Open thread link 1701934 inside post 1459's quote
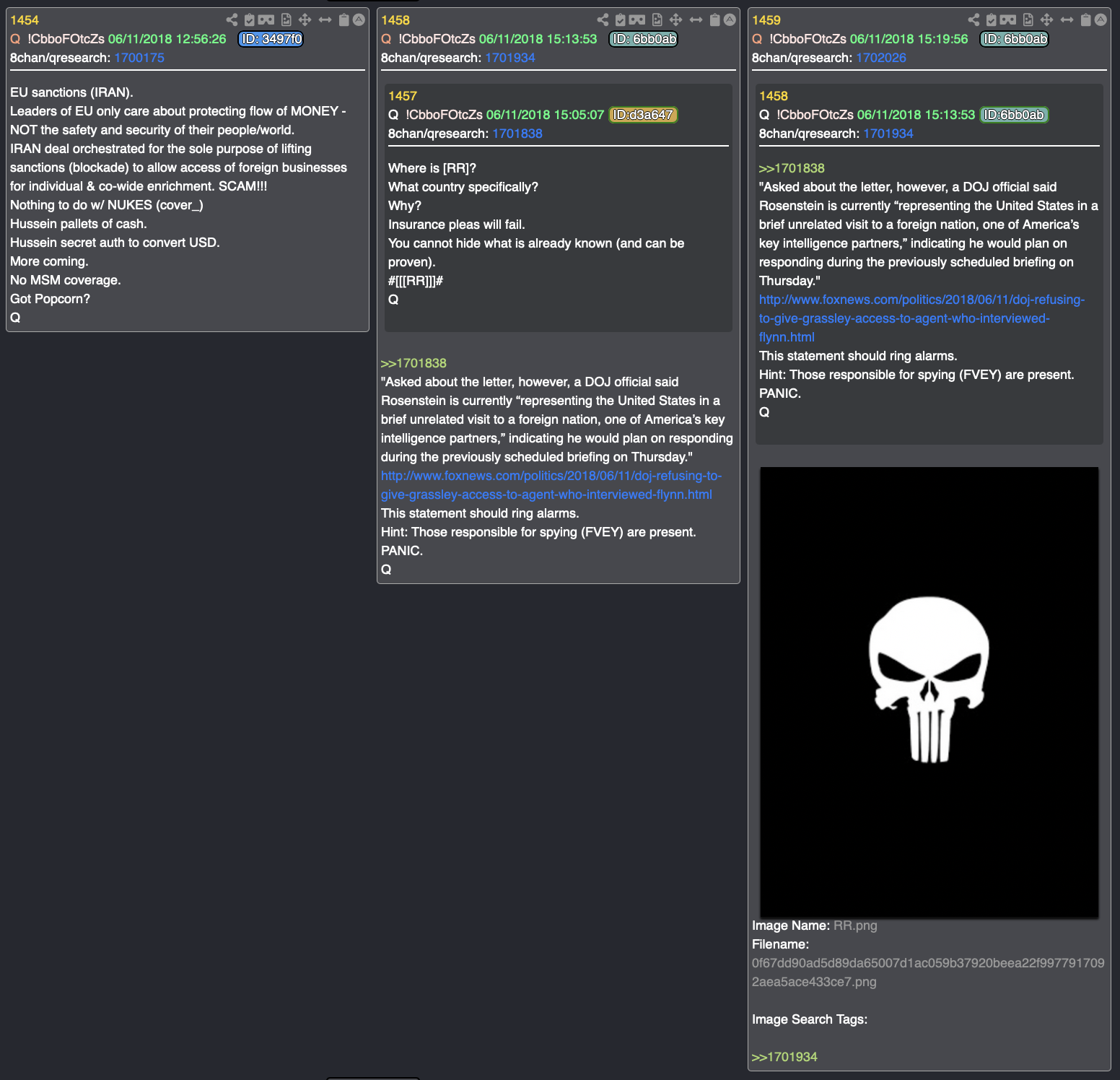Viewport: 1120px width, 1080px height. click(x=888, y=134)
